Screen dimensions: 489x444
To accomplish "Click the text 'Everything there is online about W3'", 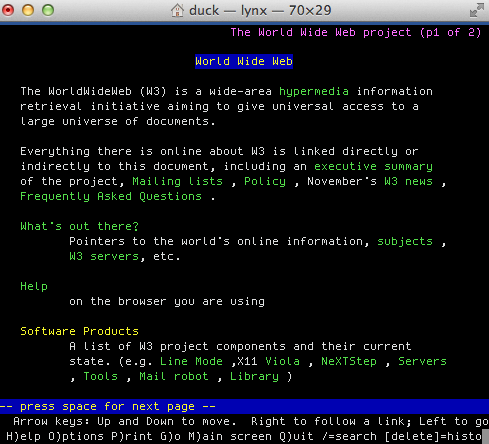I will [142, 151].
